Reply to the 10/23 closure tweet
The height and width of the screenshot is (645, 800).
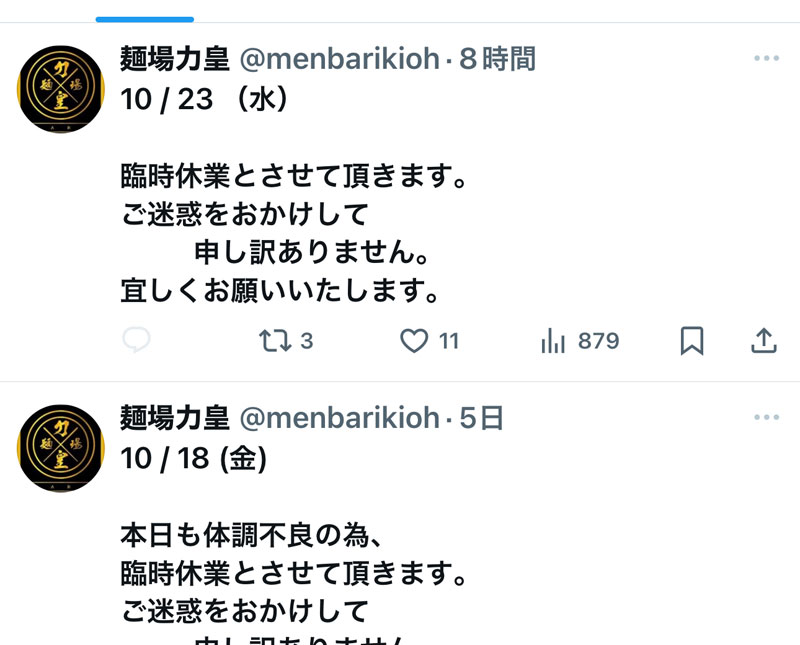tap(136, 340)
